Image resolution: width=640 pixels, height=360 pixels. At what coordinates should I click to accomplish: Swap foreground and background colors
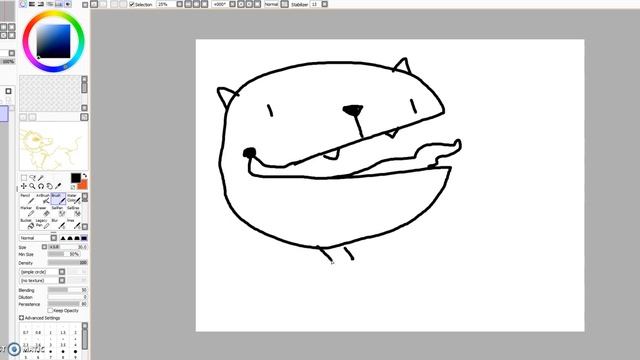point(85,176)
